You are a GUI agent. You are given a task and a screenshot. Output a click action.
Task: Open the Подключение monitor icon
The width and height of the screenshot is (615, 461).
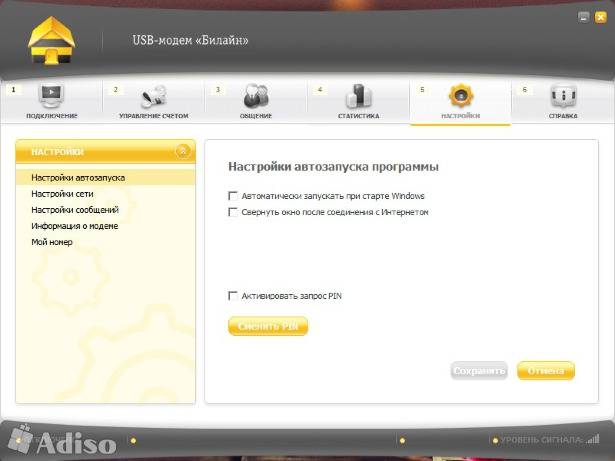coord(51,97)
